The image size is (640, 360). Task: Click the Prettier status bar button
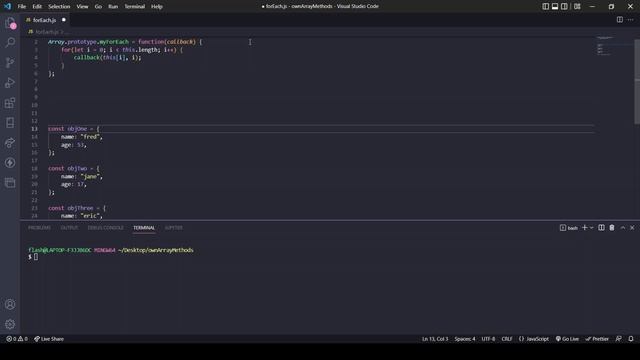(x=597, y=339)
